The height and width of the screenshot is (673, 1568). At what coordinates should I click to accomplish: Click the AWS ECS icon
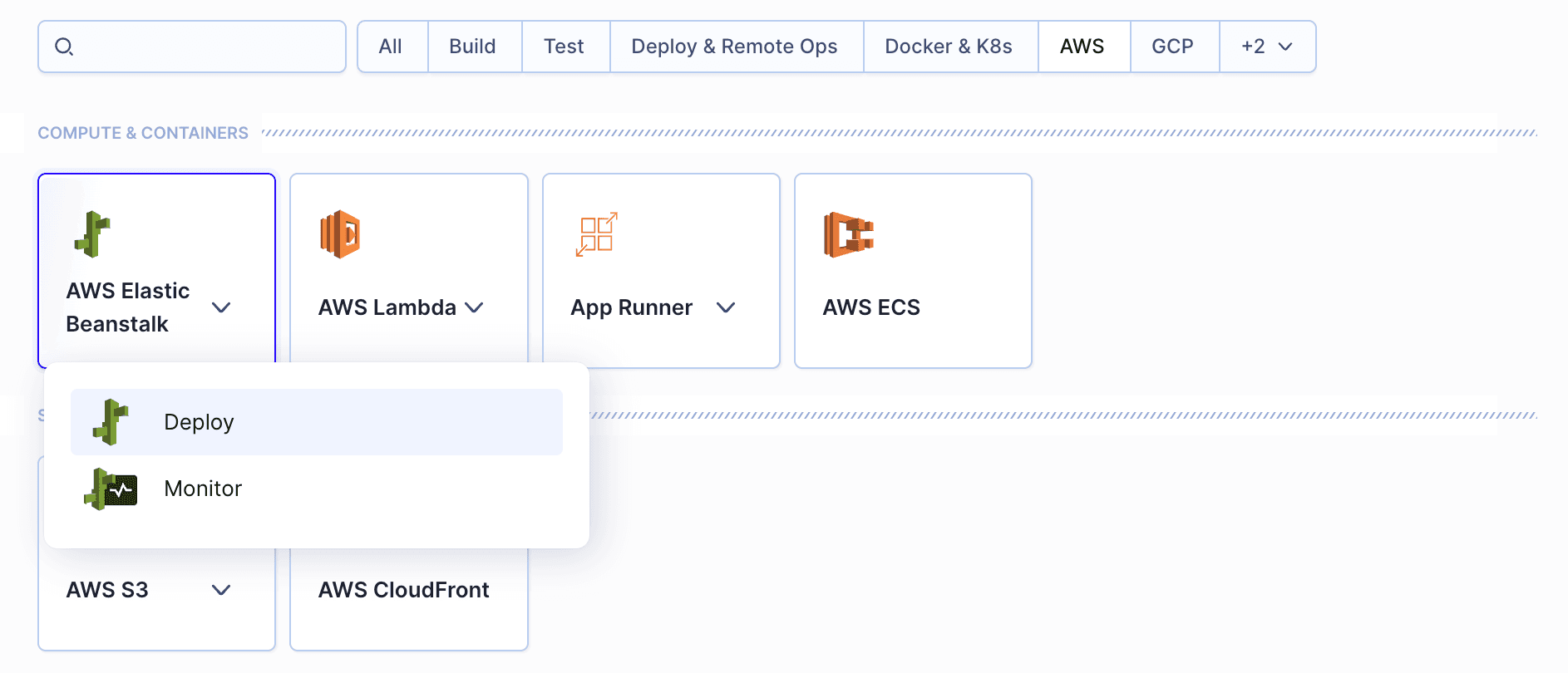coord(848,234)
